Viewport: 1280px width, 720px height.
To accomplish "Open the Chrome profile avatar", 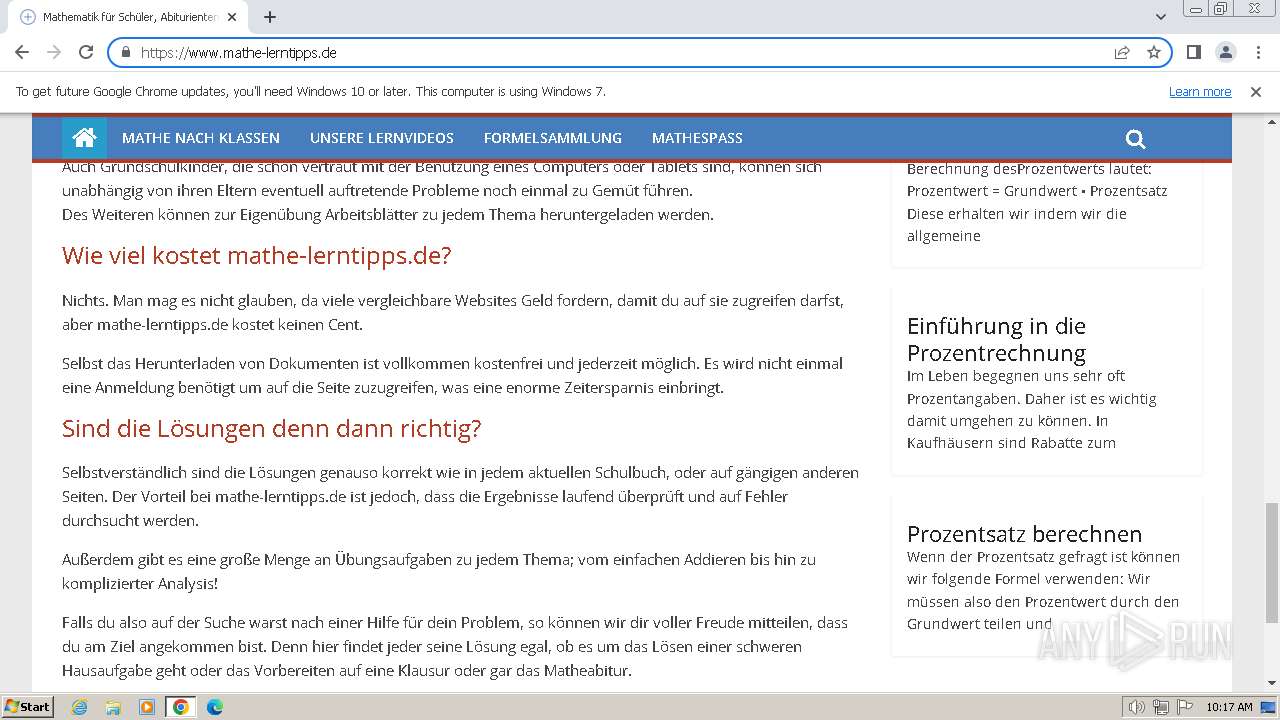I will click(x=1226, y=53).
